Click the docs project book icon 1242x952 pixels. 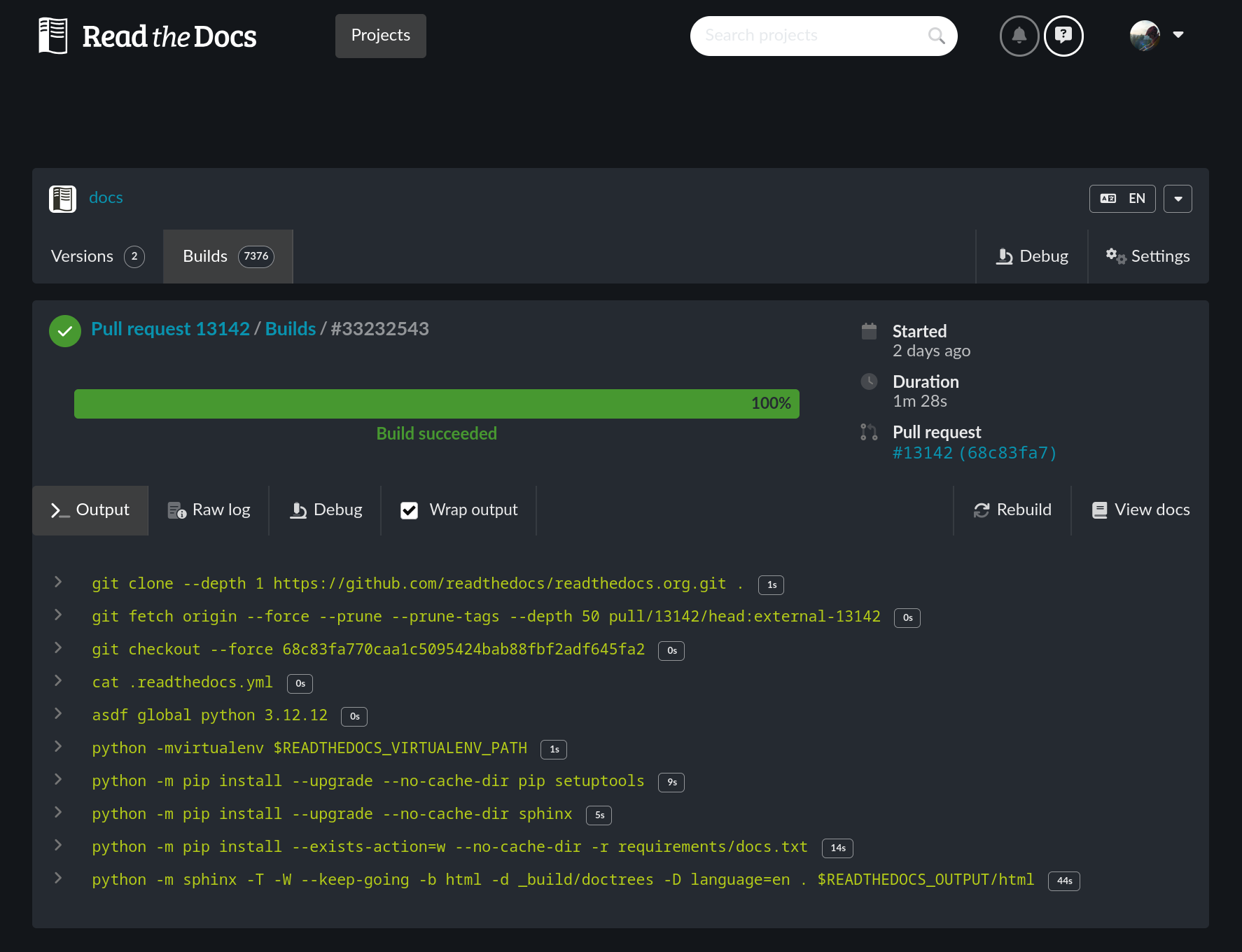point(62,199)
